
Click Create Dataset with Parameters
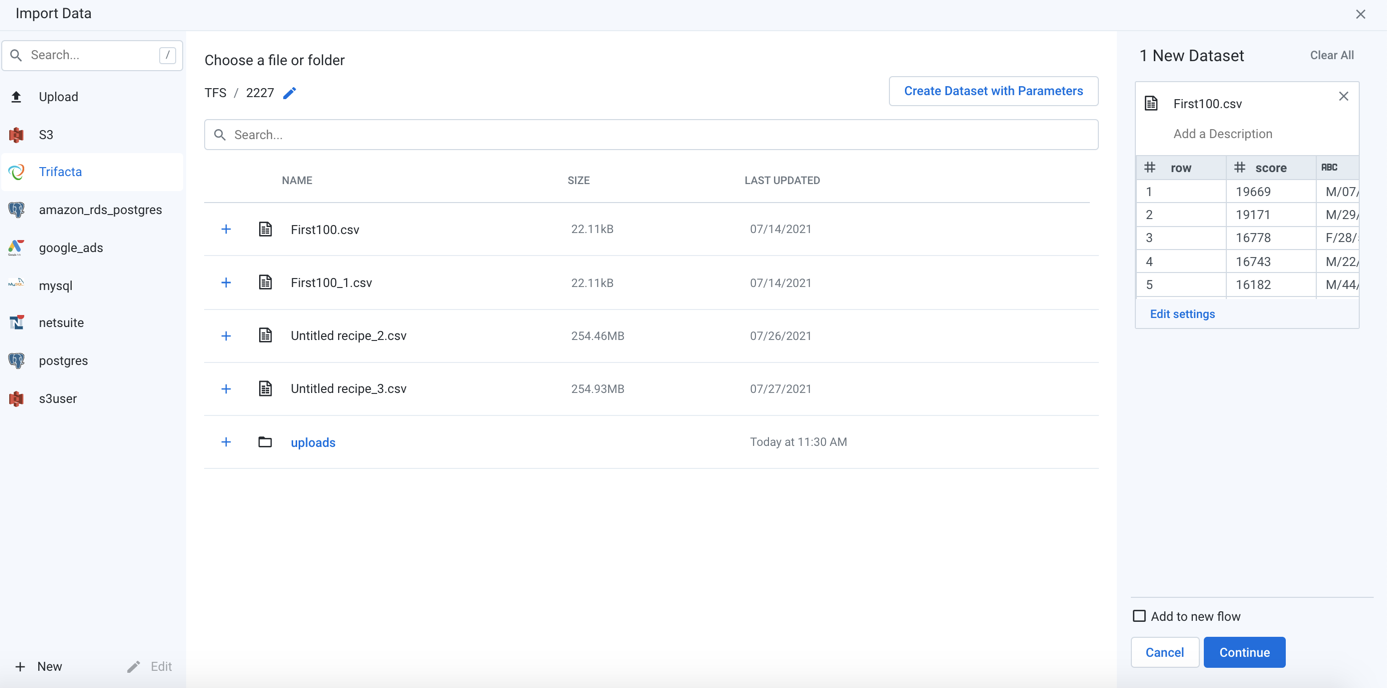click(x=993, y=91)
